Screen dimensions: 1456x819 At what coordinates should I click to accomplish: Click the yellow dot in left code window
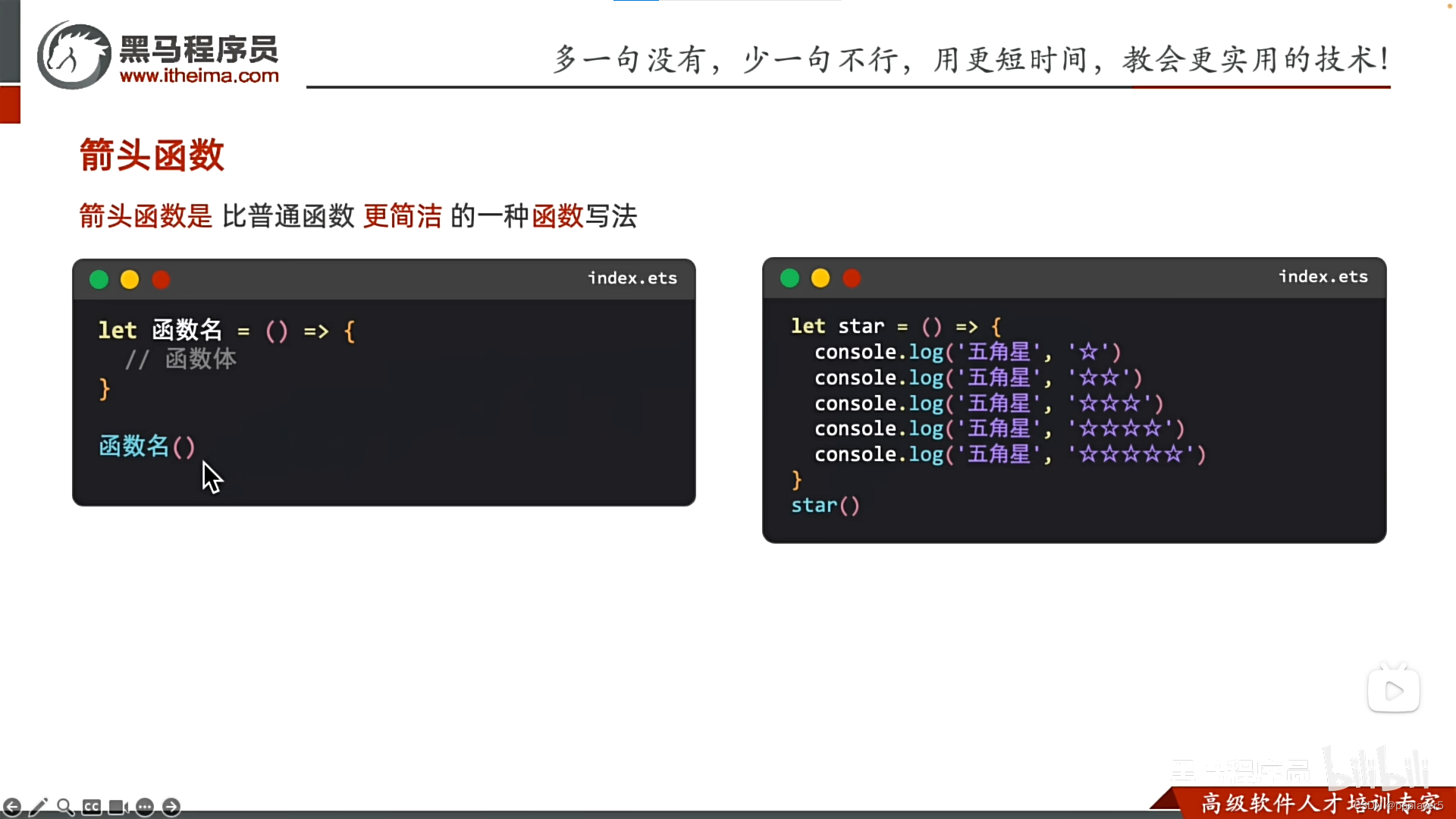coord(130,280)
